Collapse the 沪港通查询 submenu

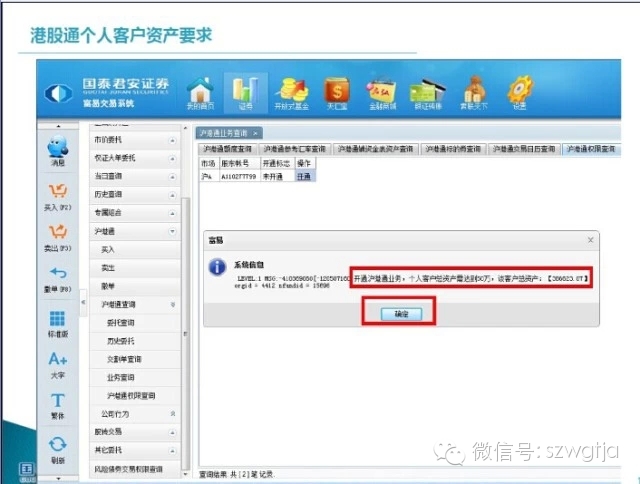(173, 304)
